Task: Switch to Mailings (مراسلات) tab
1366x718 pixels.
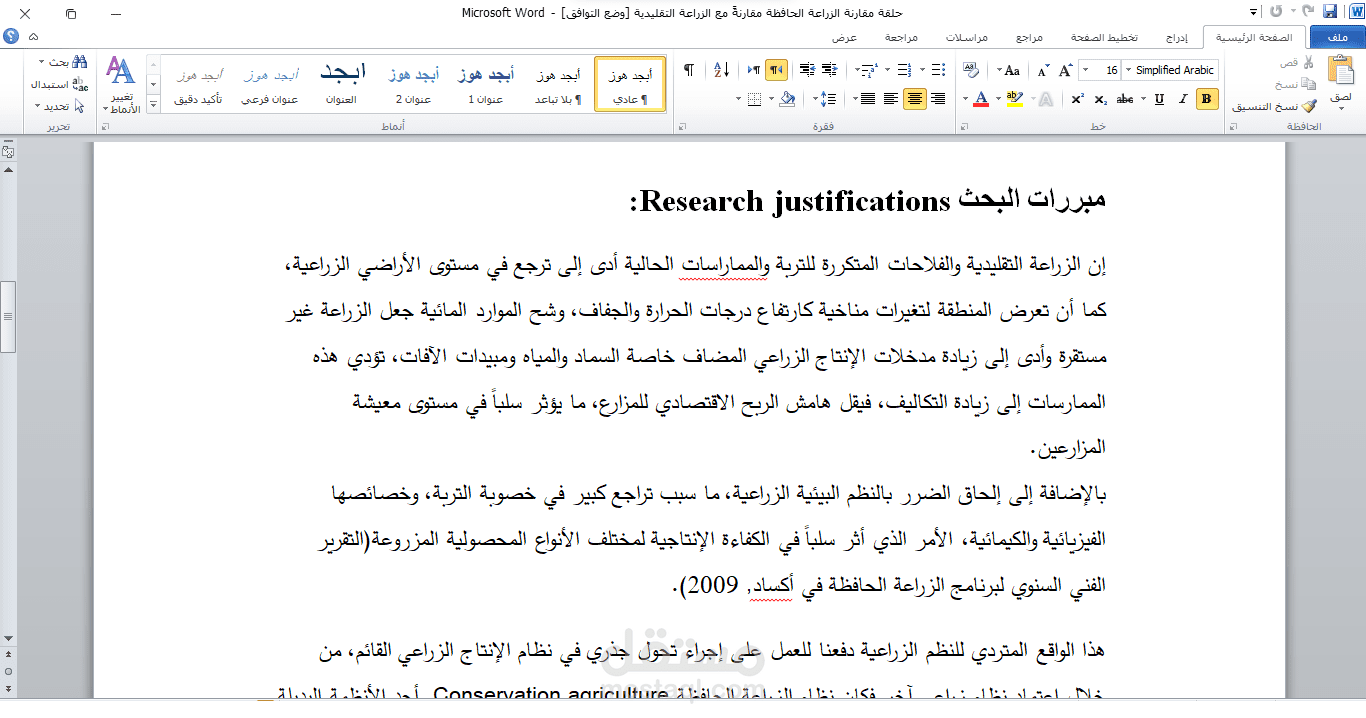Action: (x=967, y=37)
